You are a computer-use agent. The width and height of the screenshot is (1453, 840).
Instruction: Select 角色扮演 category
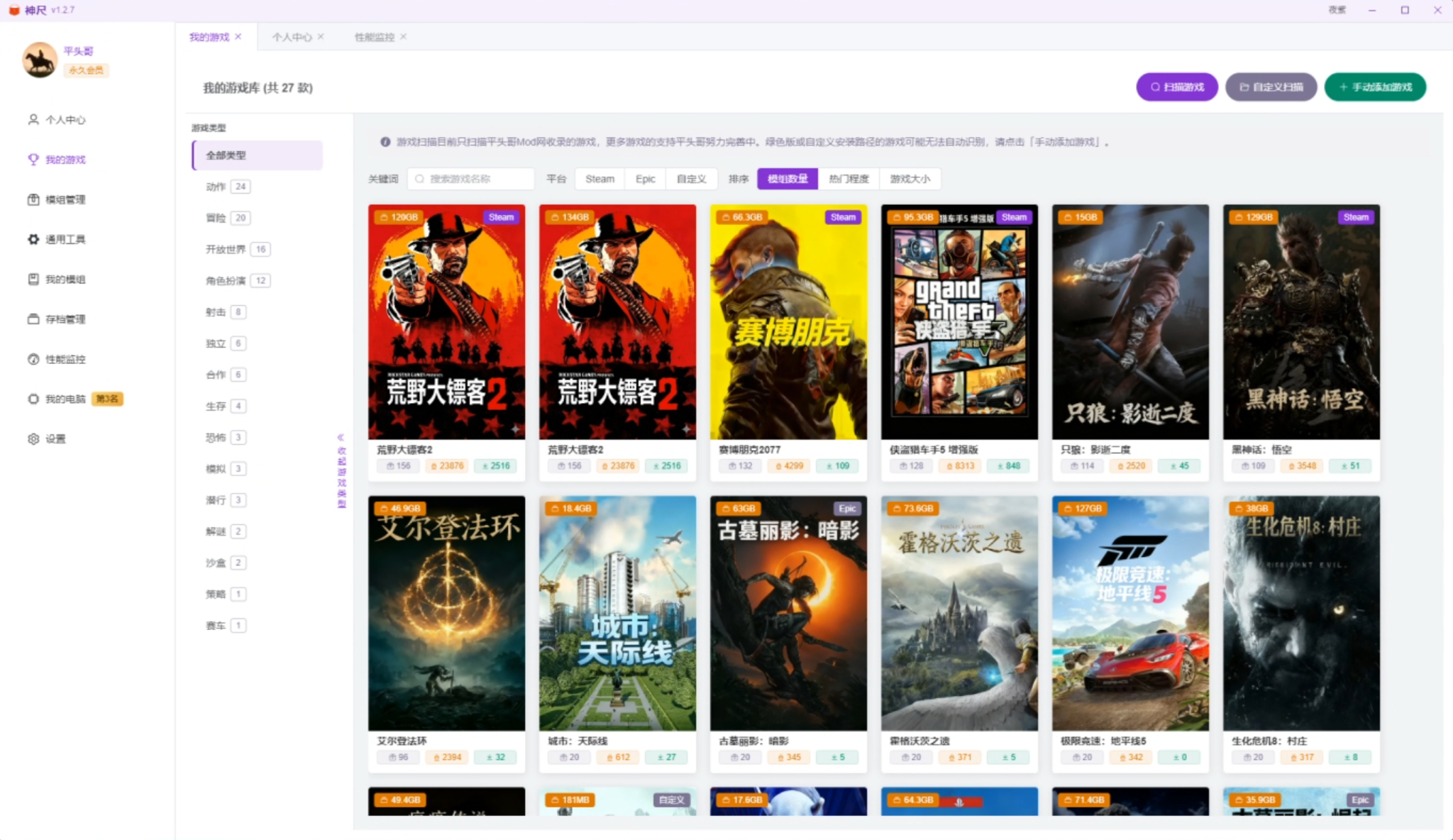pos(237,280)
